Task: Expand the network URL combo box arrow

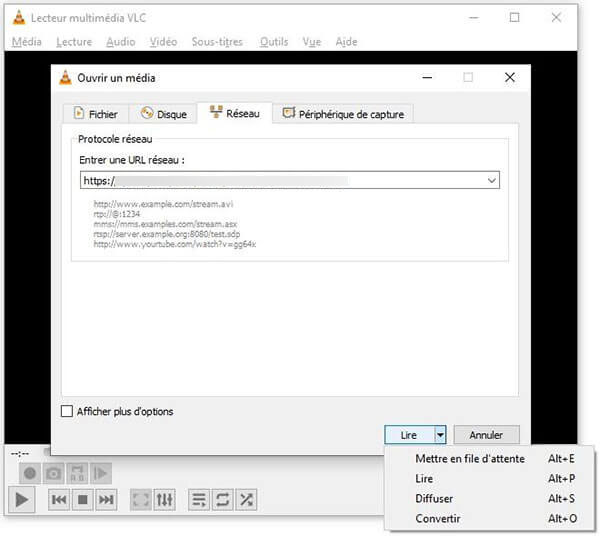Action: coord(492,181)
